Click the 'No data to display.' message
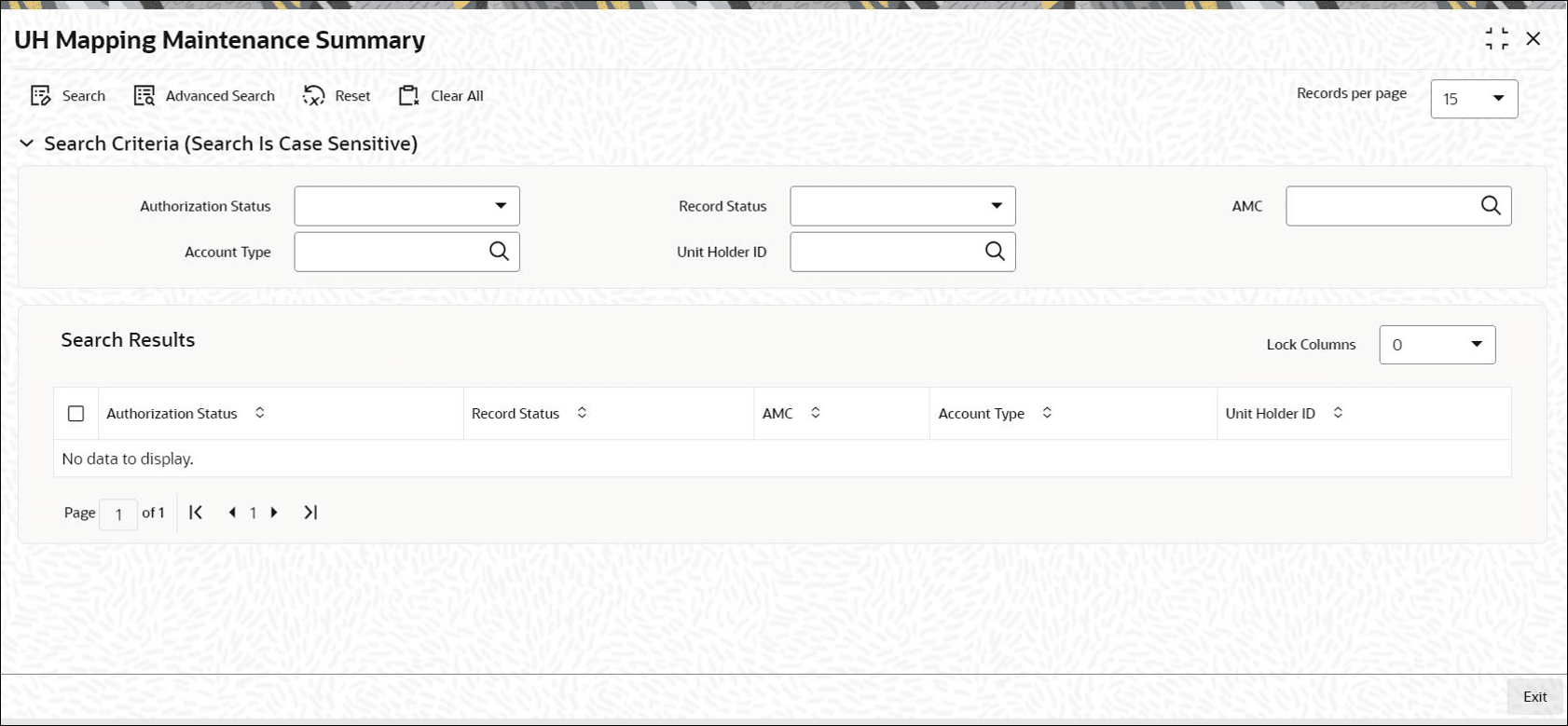Screen dimensions: 1568x726 (x=128, y=459)
